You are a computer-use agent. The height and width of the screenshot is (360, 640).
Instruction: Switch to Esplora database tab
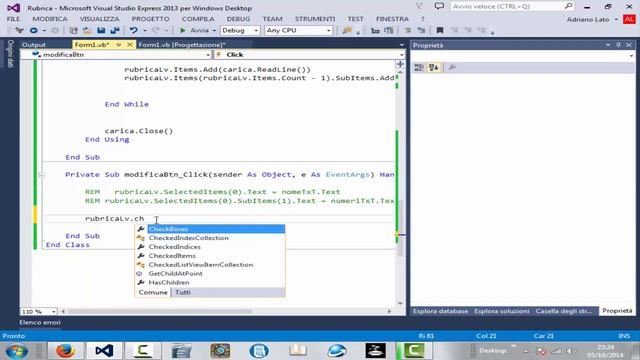point(440,311)
